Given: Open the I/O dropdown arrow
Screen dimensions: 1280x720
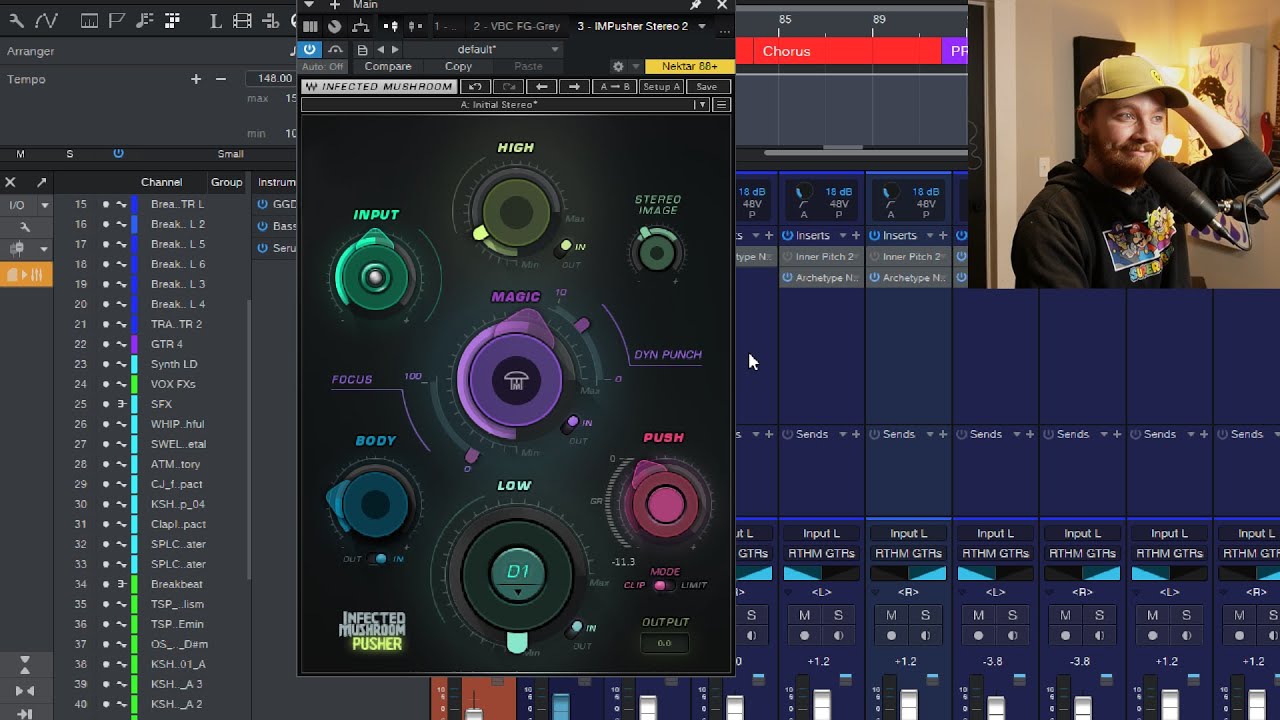Looking at the screenshot, I should coord(44,205).
